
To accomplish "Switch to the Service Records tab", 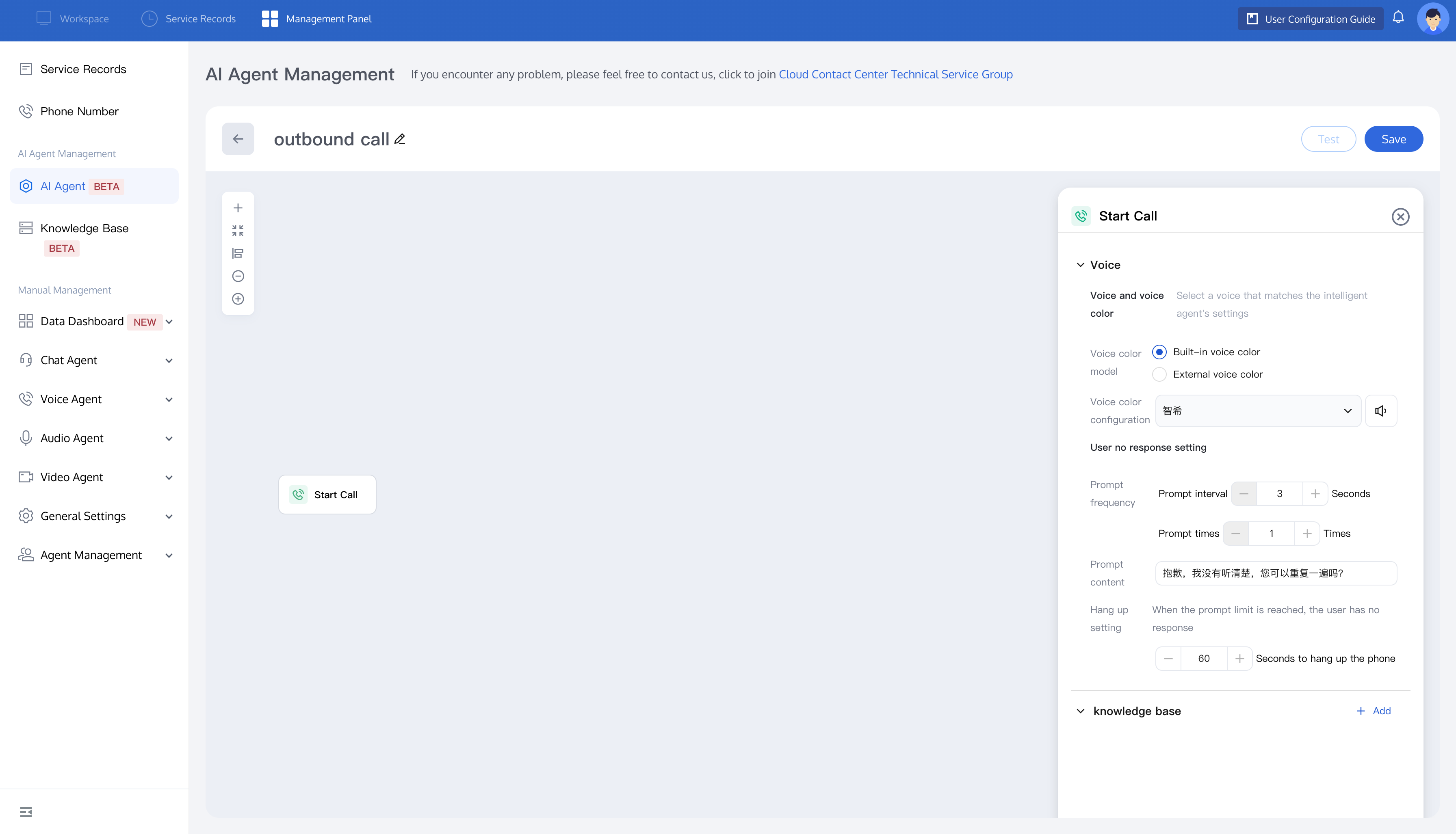I will click(188, 18).
